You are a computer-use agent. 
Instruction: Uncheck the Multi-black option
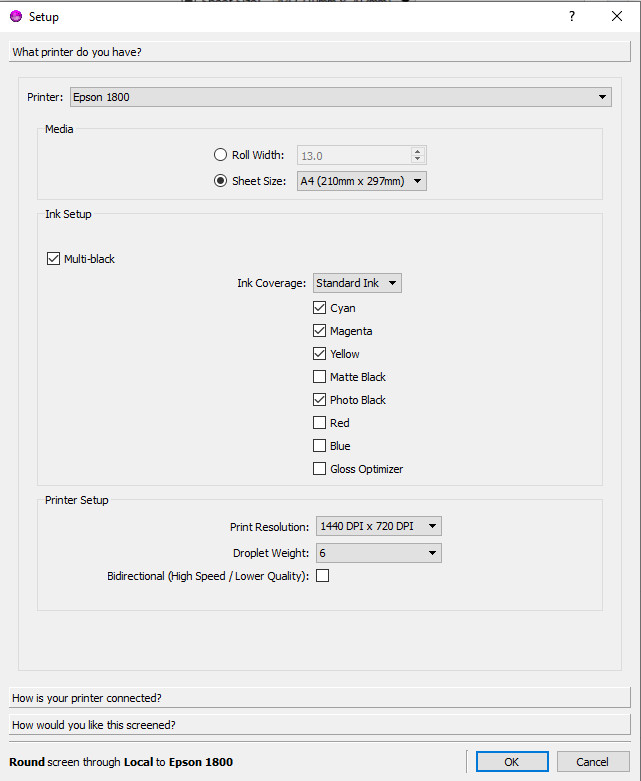click(x=54, y=259)
